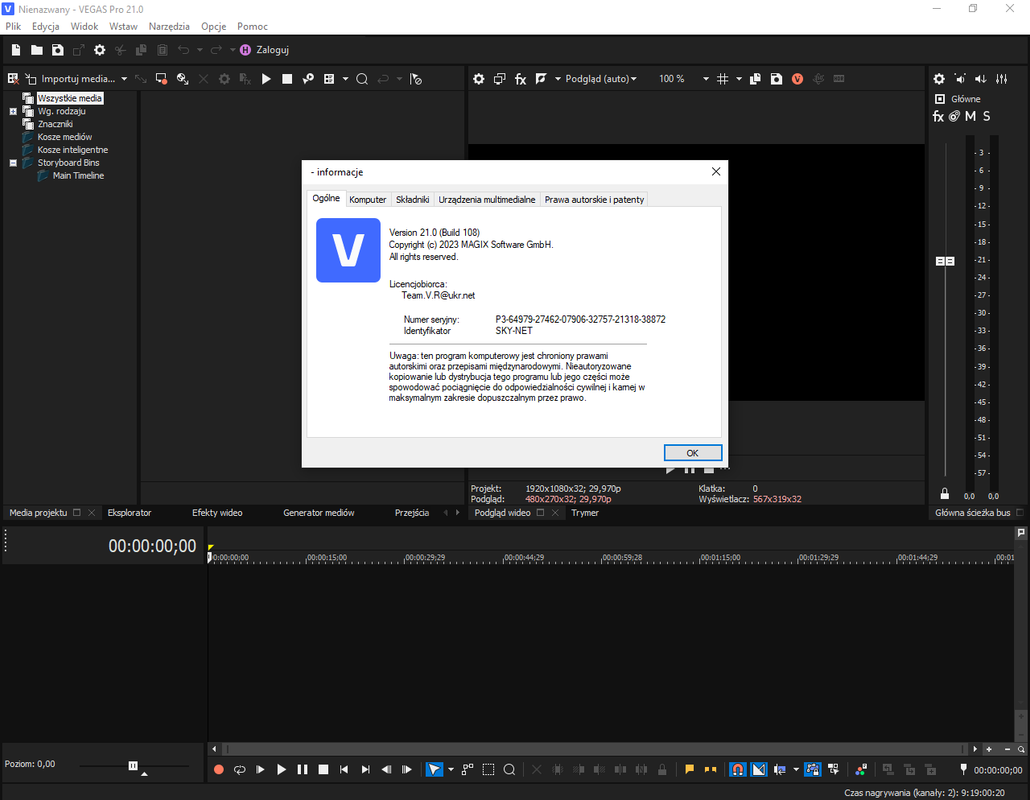This screenshot has height=800, width=1030.
Task: Toggle downmix output on master bus
Action: pyautogui.click(x=981, y=79)
